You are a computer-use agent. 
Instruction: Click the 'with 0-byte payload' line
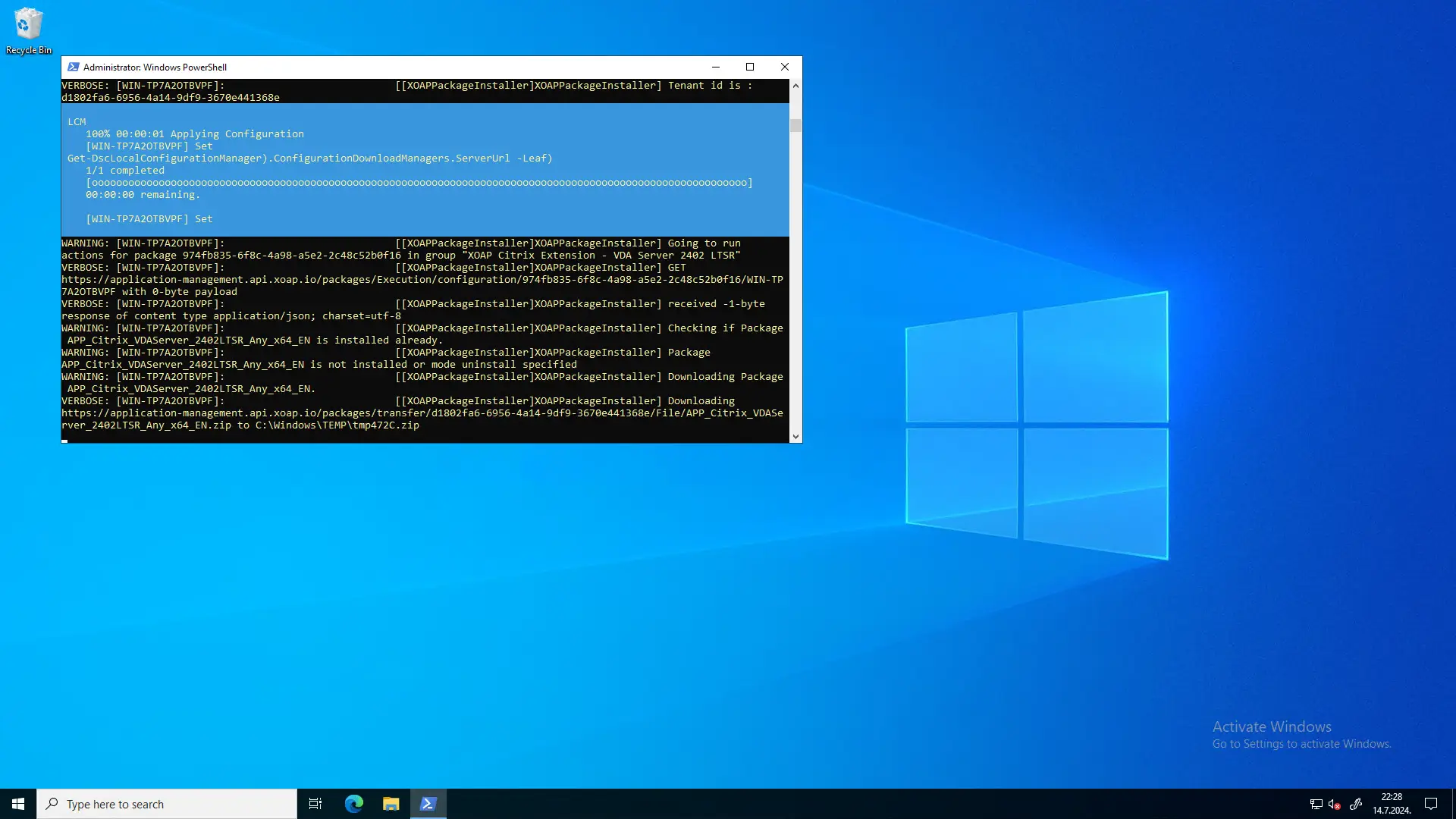[x=149, y=292]
